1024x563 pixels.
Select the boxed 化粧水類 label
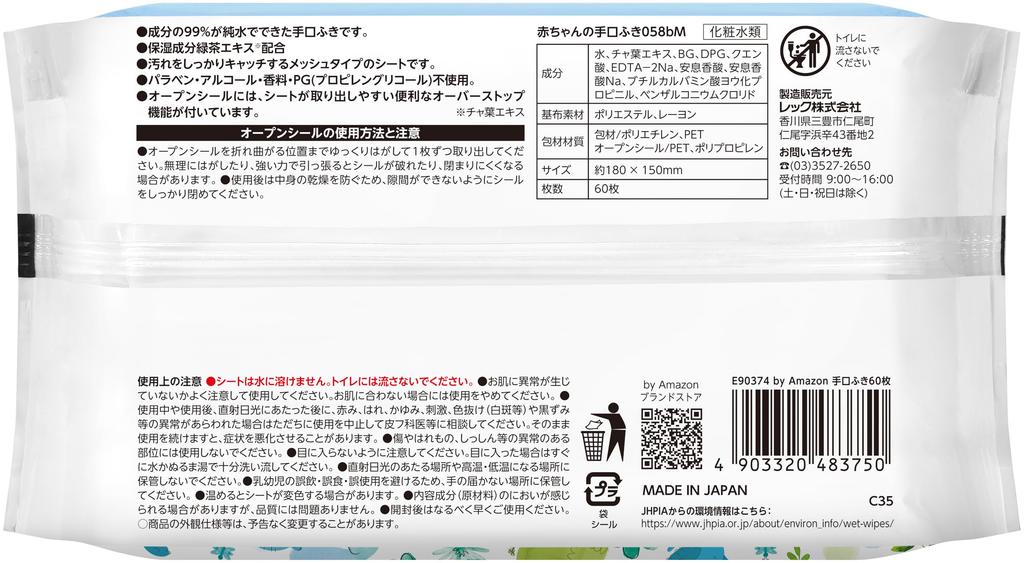(735, 31)
